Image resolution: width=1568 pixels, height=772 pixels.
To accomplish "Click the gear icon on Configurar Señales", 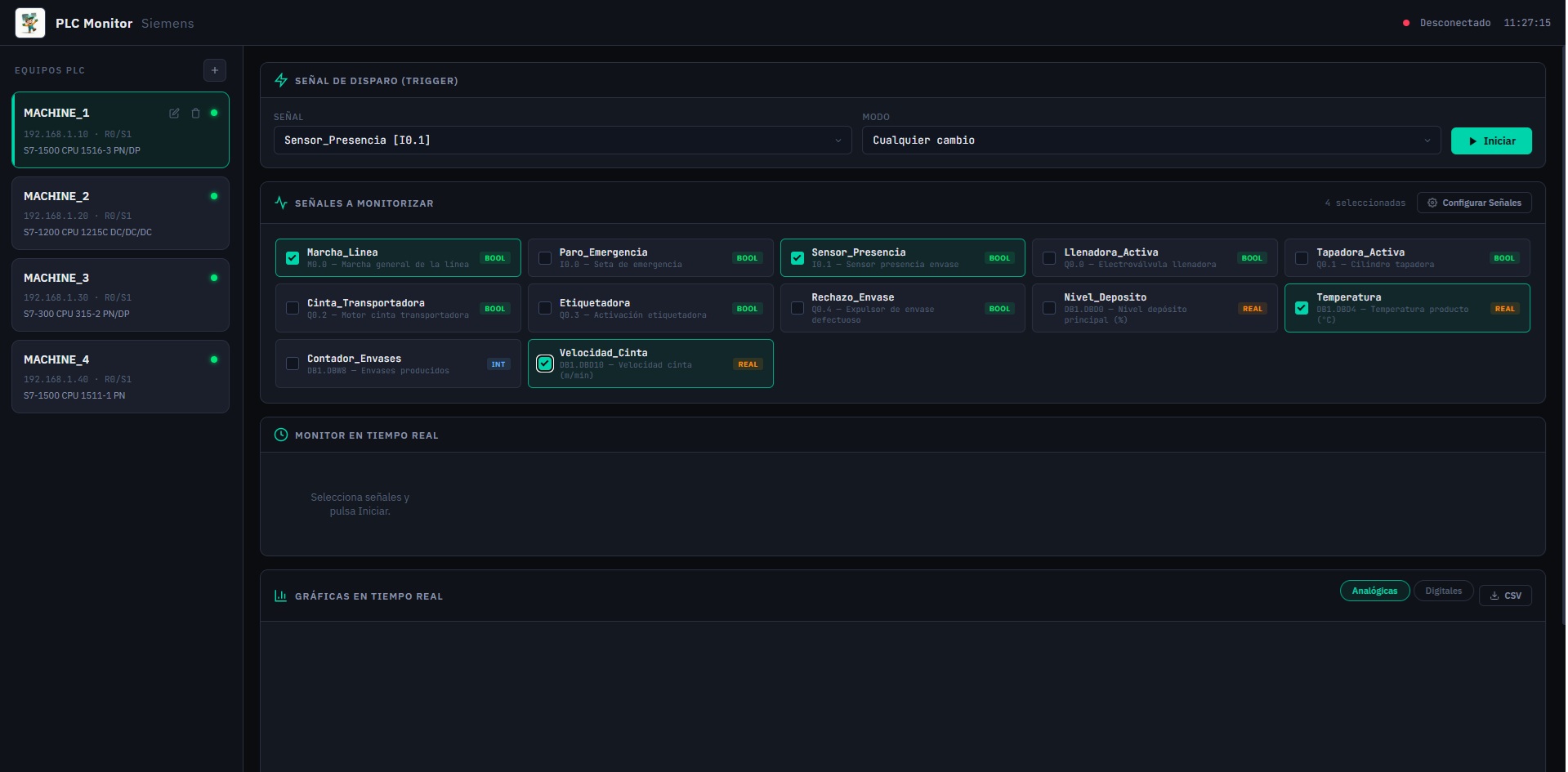I will click(x=1432, y=203).
